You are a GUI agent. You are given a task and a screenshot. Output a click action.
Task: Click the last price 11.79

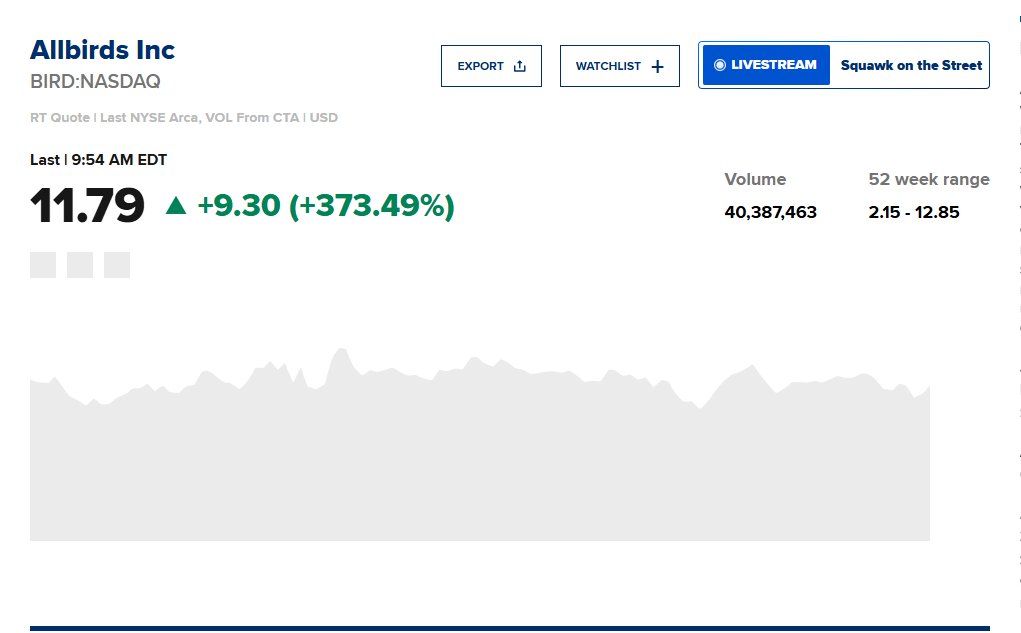click(x=87, y=206)
